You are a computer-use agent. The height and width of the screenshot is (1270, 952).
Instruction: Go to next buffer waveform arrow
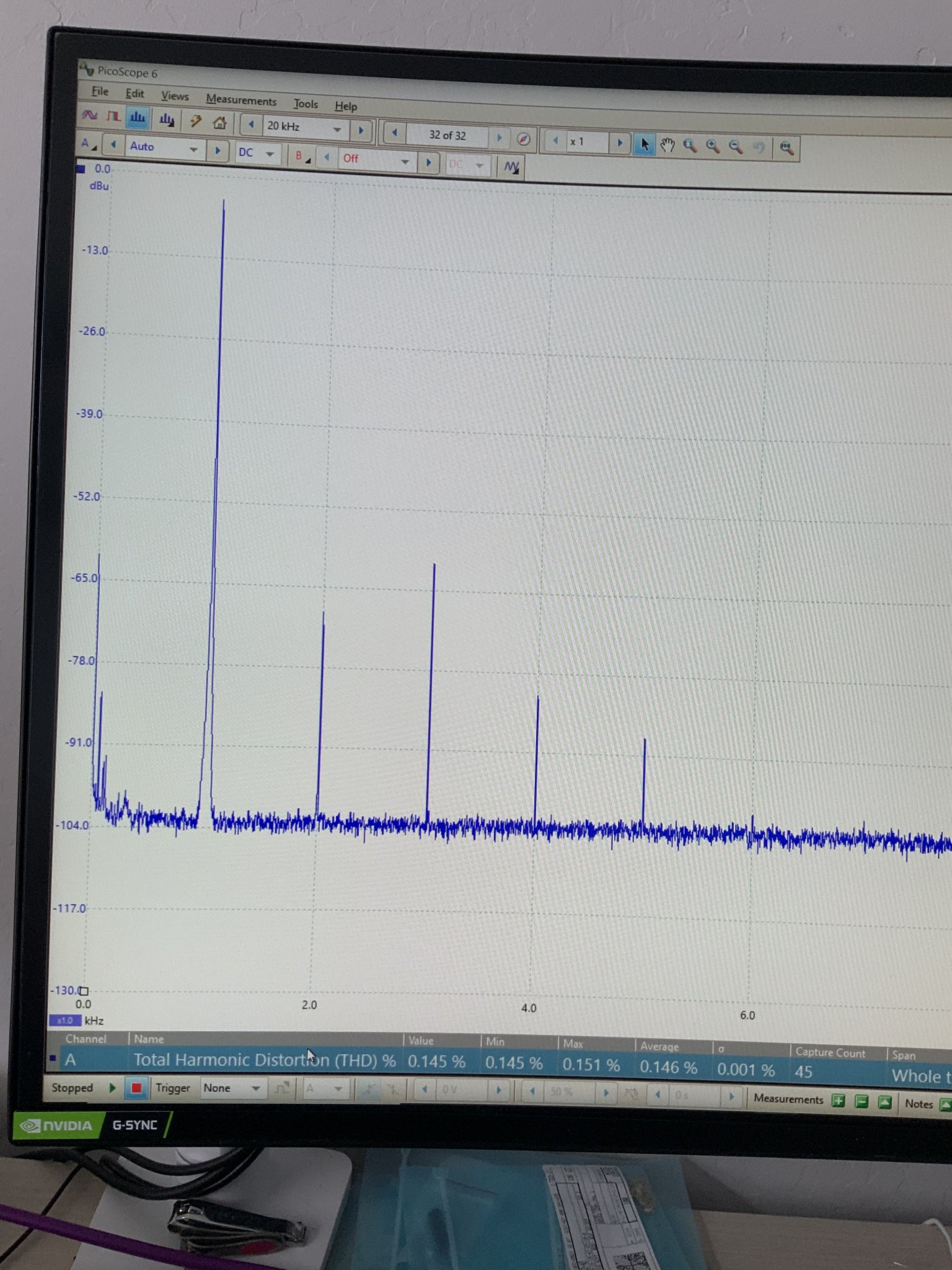(x=500, y=138)
